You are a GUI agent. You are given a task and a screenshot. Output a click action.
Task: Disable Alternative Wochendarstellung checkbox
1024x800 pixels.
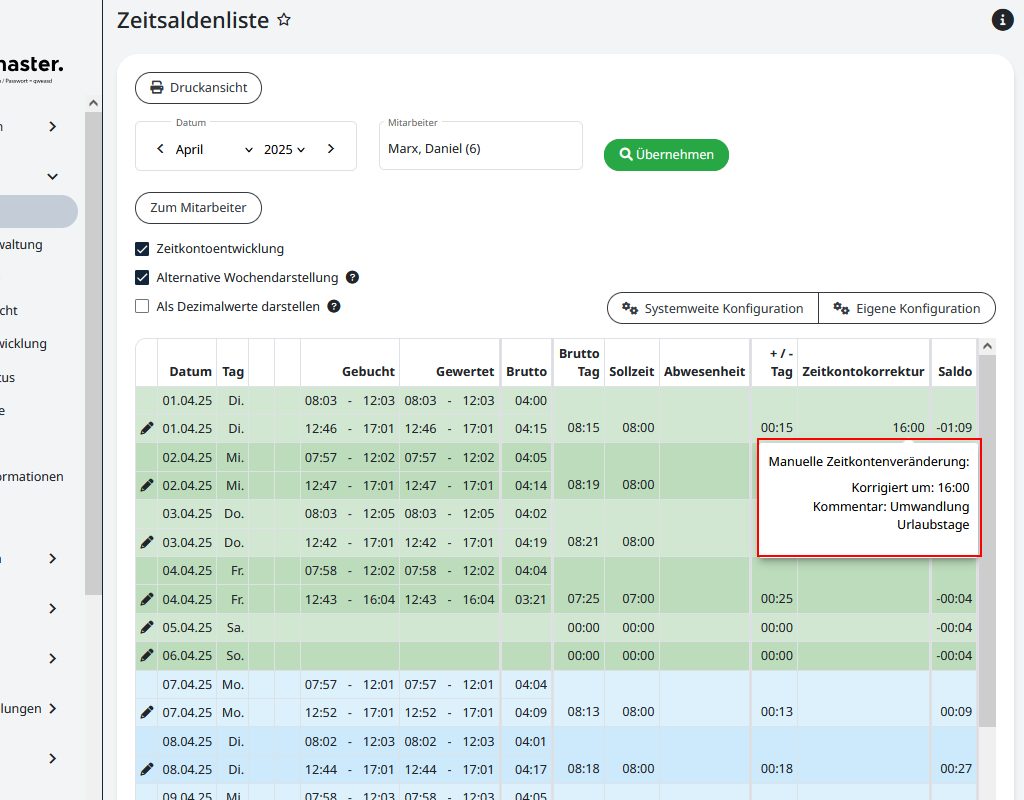coord(142,278)
